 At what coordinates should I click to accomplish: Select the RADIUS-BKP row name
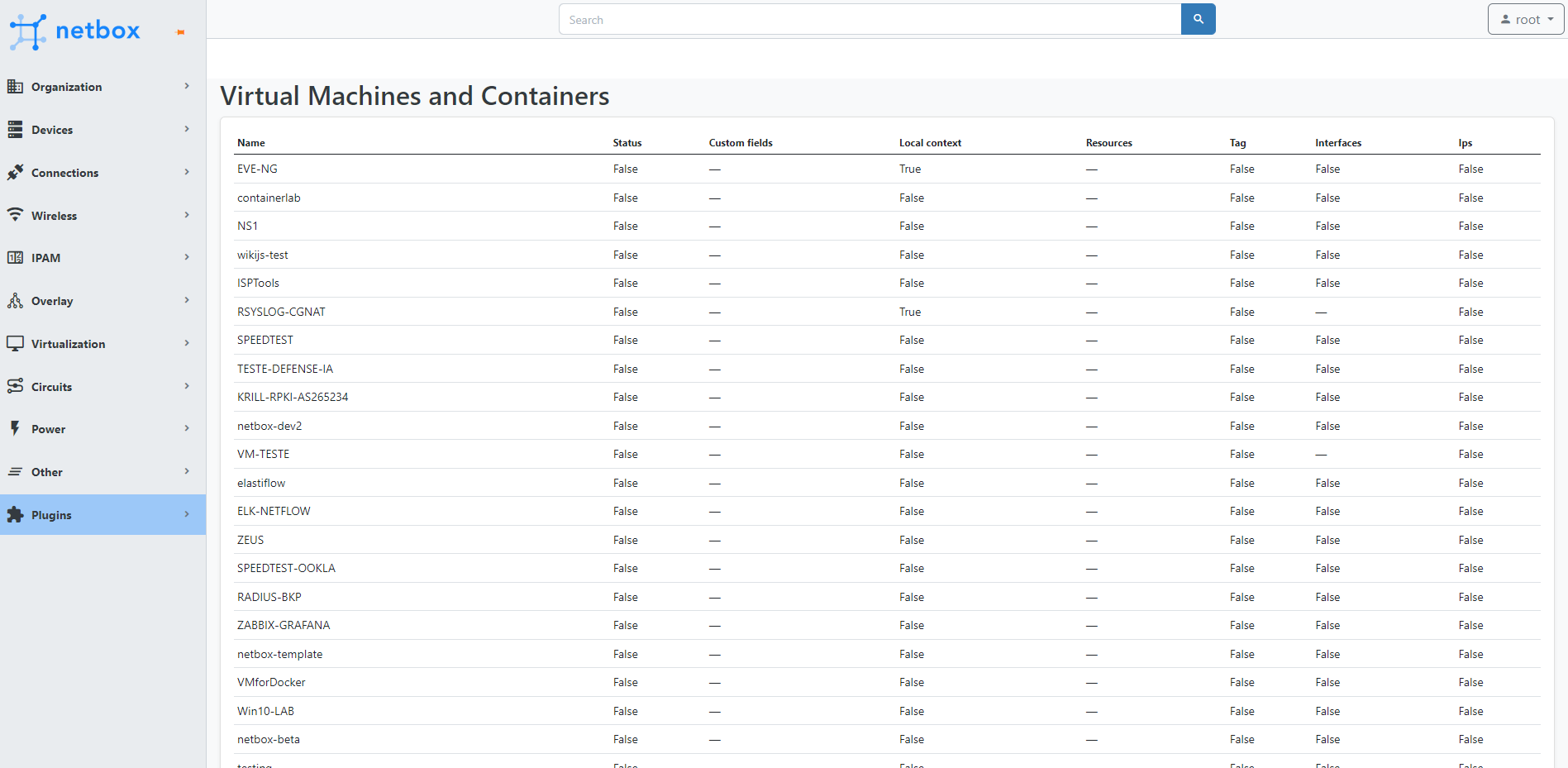(269, 597)
